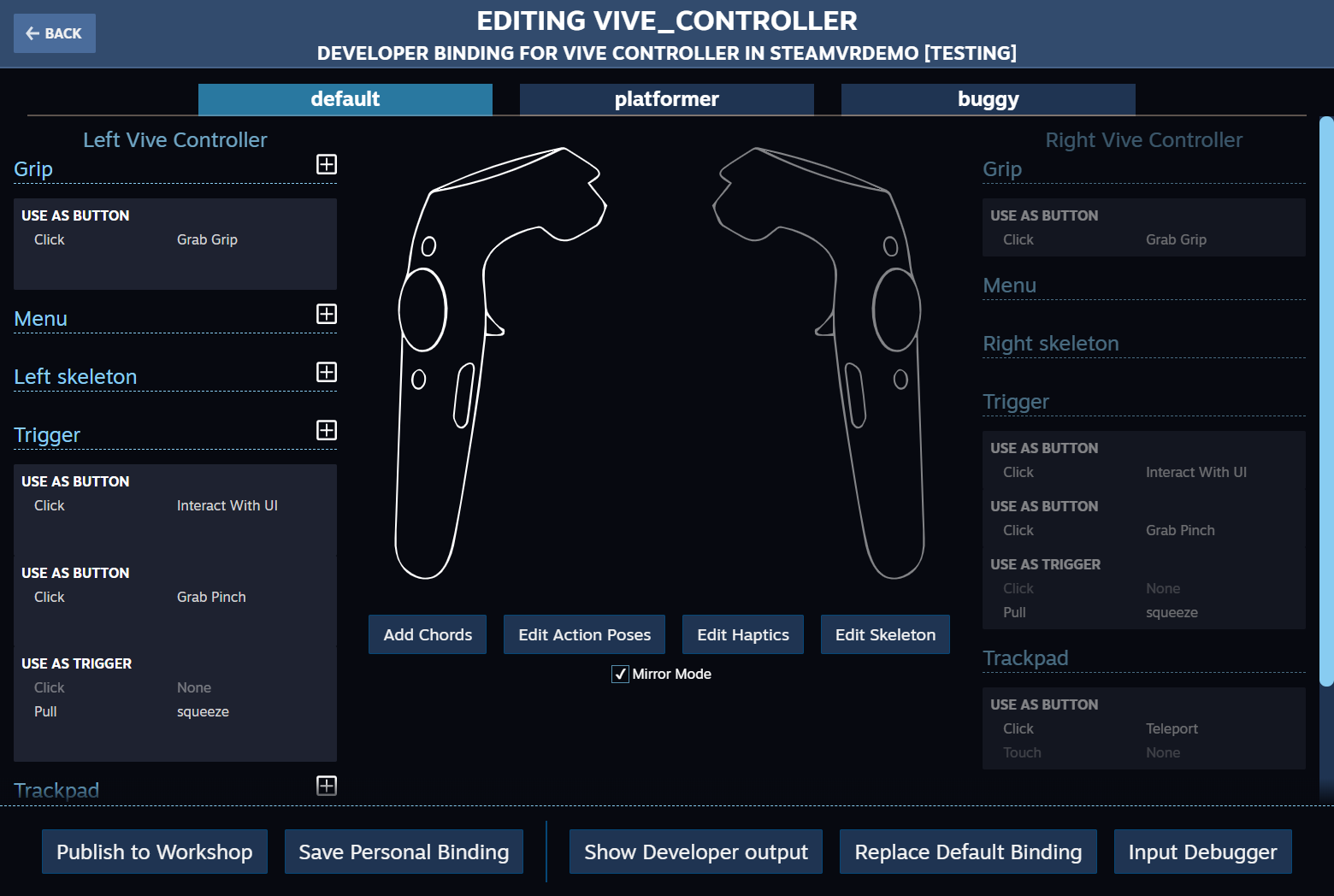Select right Grip 'Grab Grip' action
The image size is (1334, 896).
pos(1176,239)
